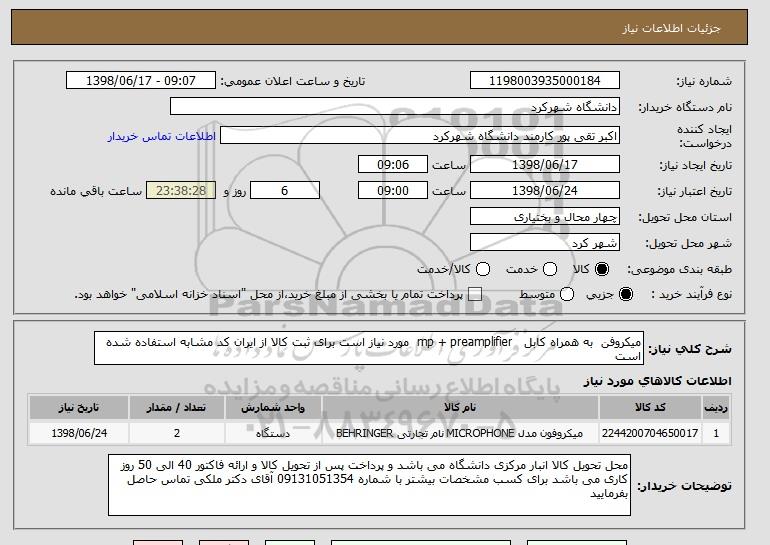Click the BEHRINGER MICROPHONE product name cell
Viewport: 770px width, 545px height.
tap(460, 433)
